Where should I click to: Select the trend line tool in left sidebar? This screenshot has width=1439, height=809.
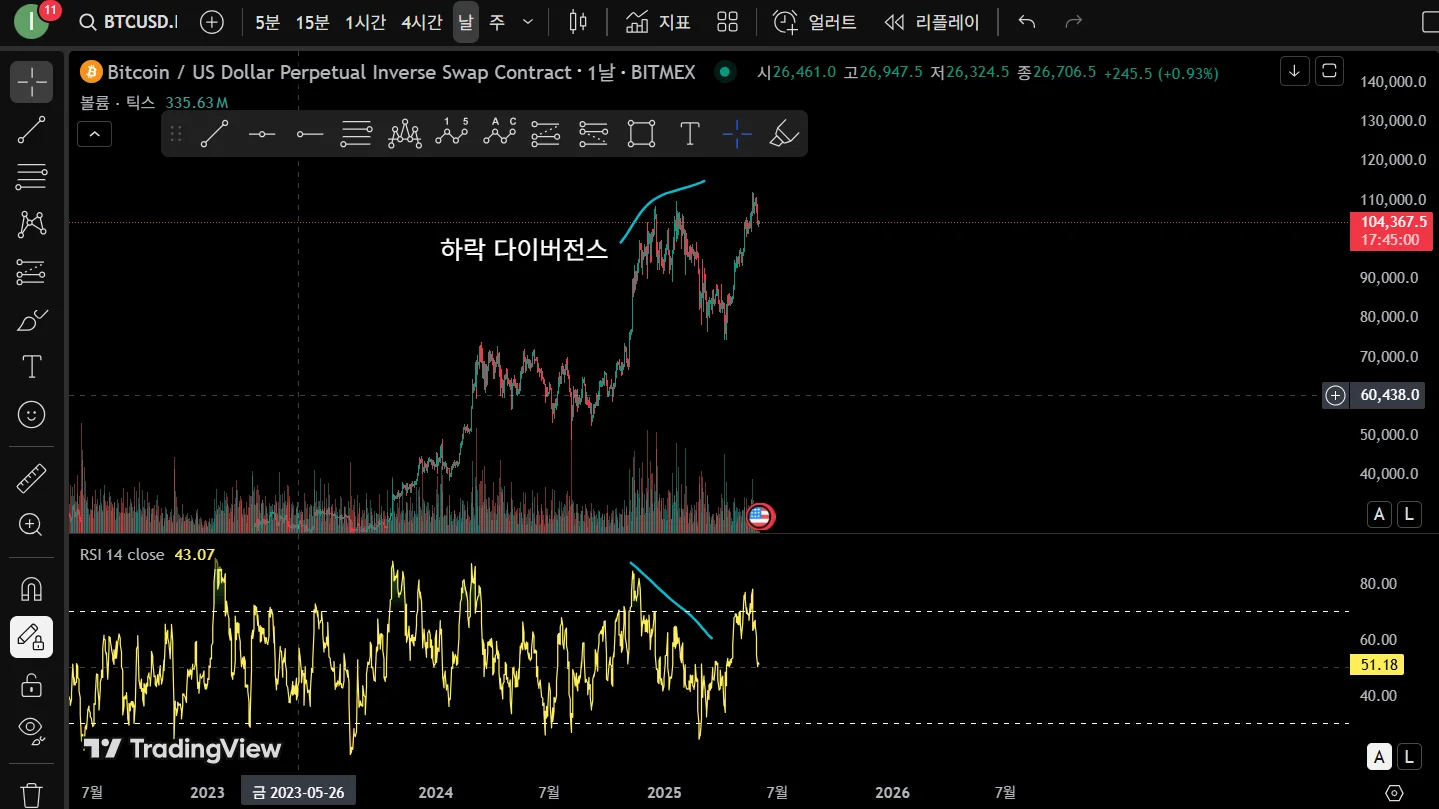coord(31,130)
